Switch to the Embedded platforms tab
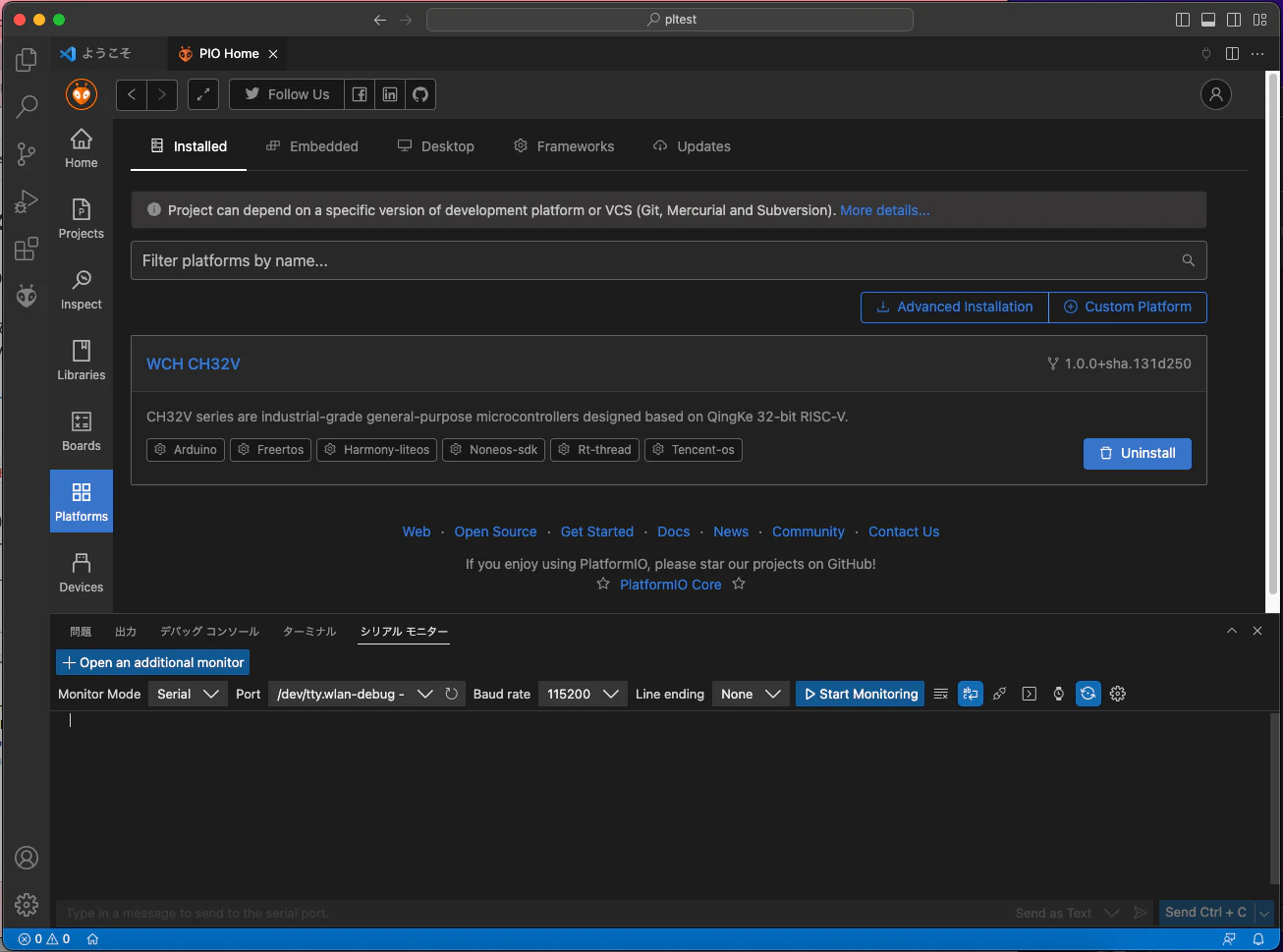1283x952 pixels. click(312, 146)
